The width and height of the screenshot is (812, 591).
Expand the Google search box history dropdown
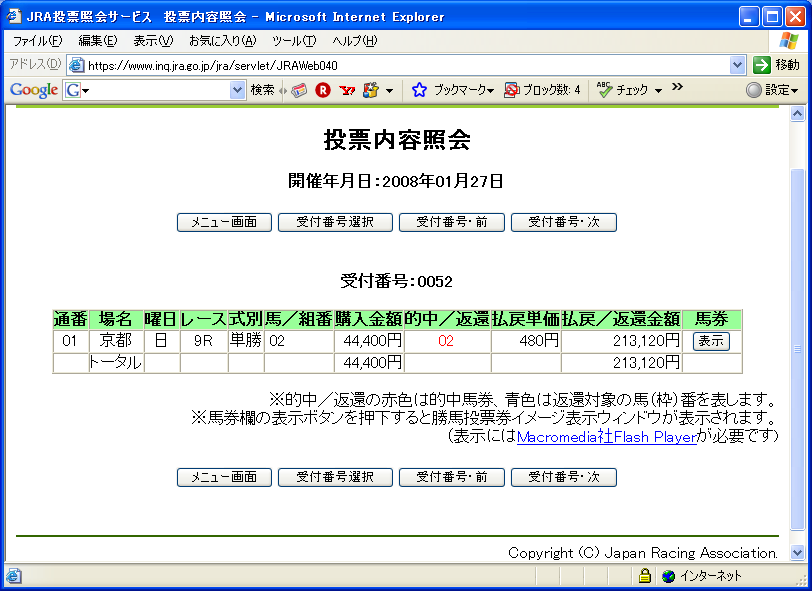tap(237, 90)
